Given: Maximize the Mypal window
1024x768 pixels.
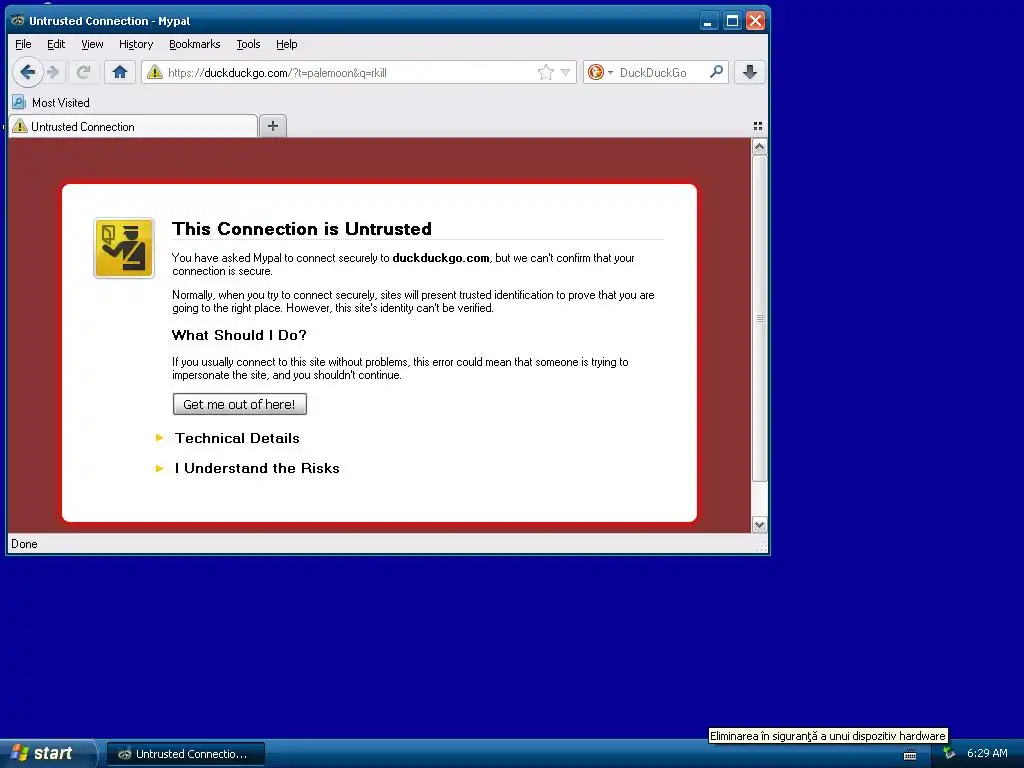Looking at the screenshot, I should coord(732,21).
